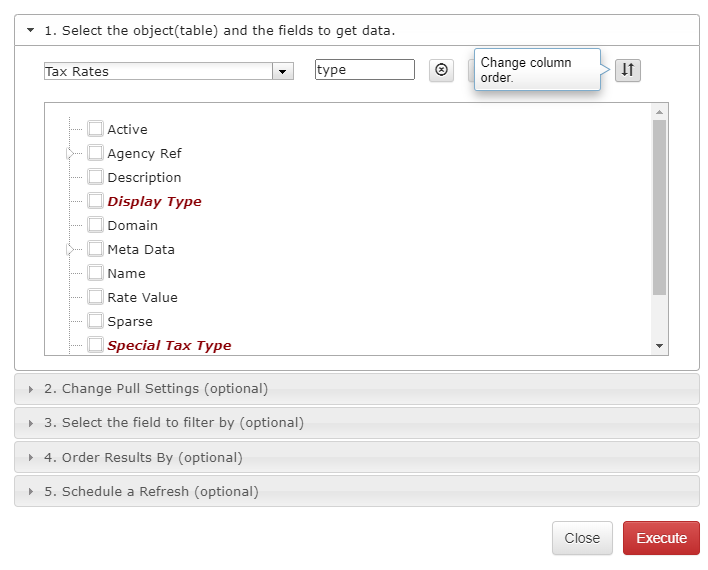Open section 2 Change Pull Settings
The height and width of the screenshot is (570, 708).
(357, 389)
